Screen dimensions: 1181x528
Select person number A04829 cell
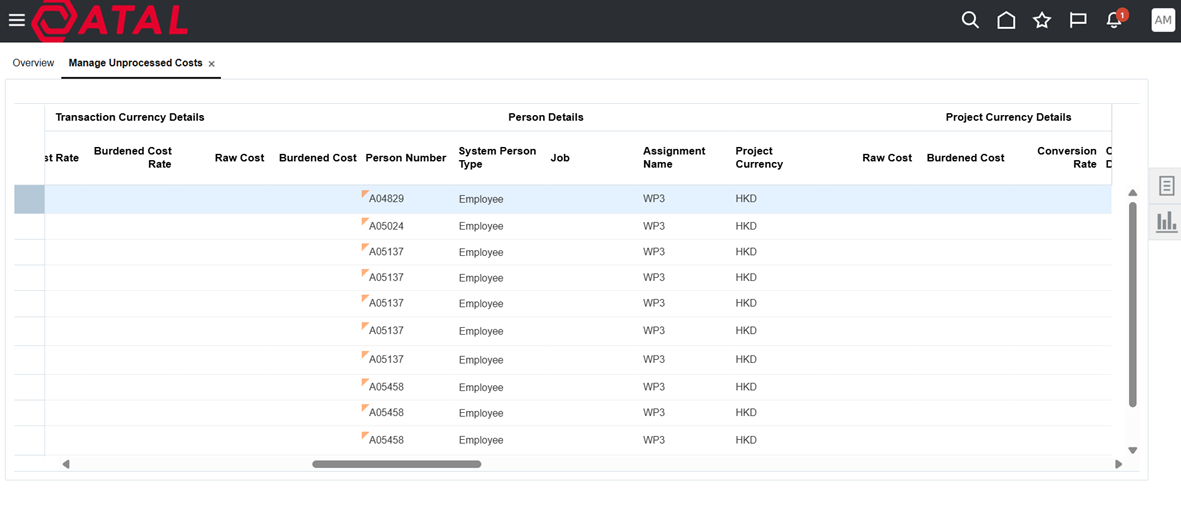tap(386, 199)
